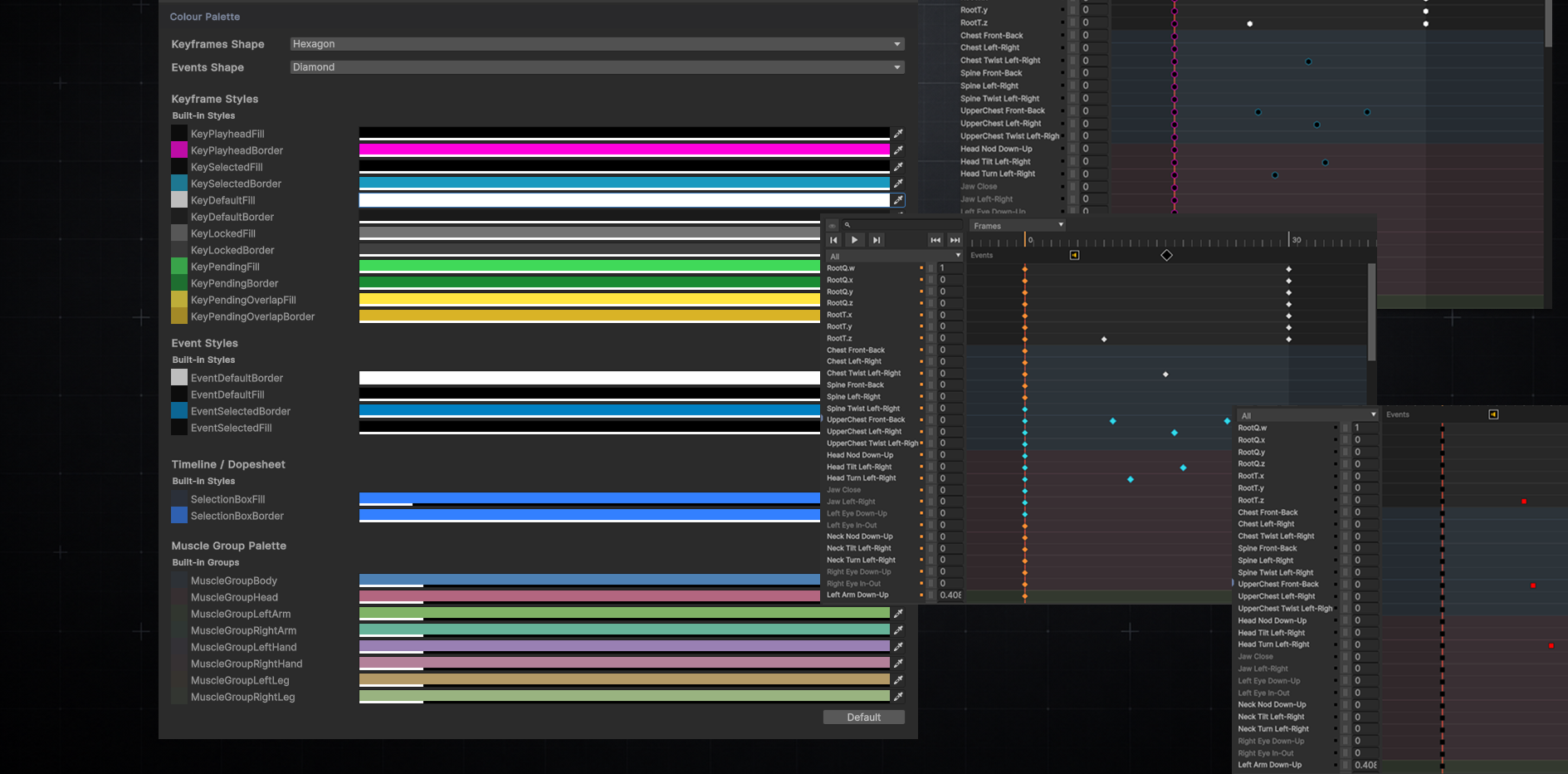Toggle the lock box beside RootT.y in bottom-right timeline
1568x774 pixels.
(x=1346, y=488)
